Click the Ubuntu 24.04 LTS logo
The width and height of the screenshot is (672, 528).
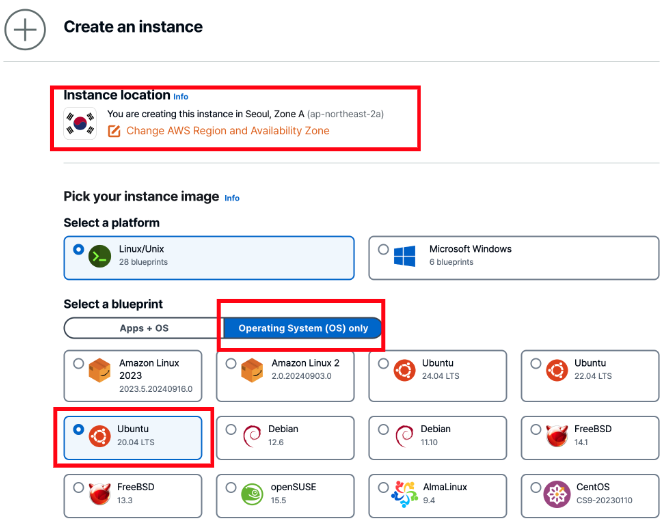(405, 370)
